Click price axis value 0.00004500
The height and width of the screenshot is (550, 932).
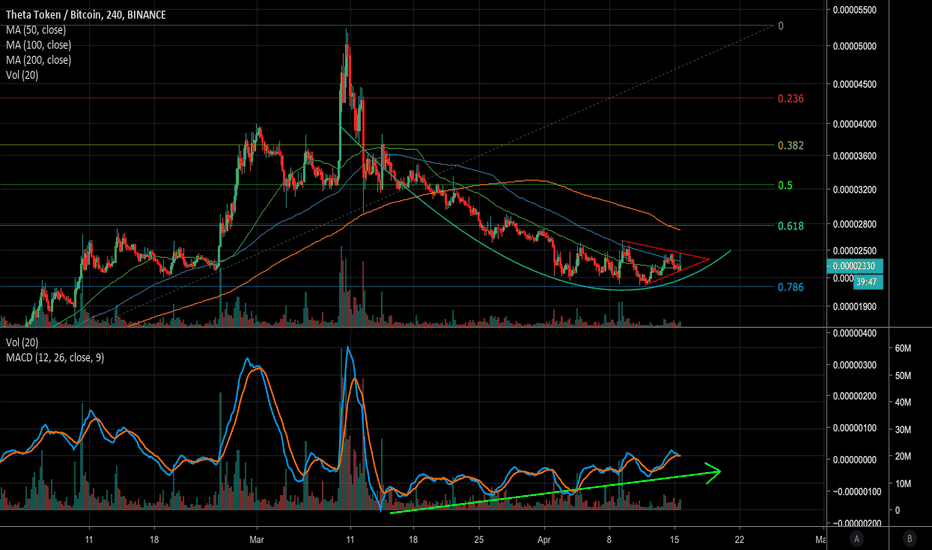pos(854,84)
